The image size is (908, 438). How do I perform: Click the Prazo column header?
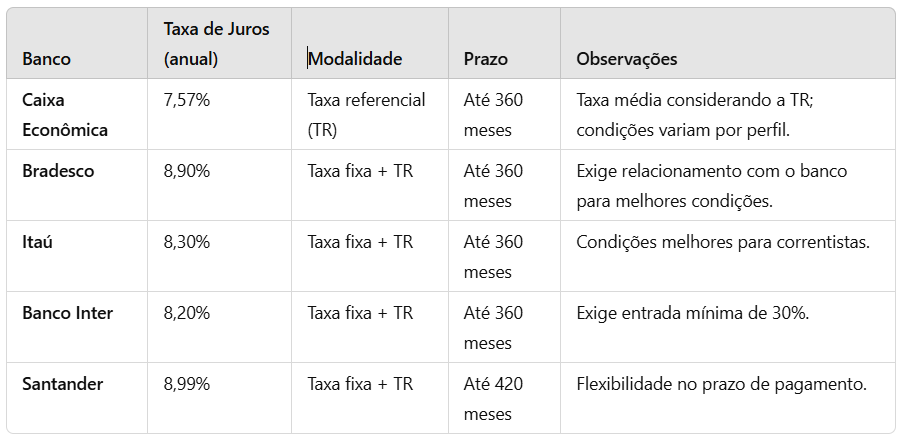click(486, 59)
